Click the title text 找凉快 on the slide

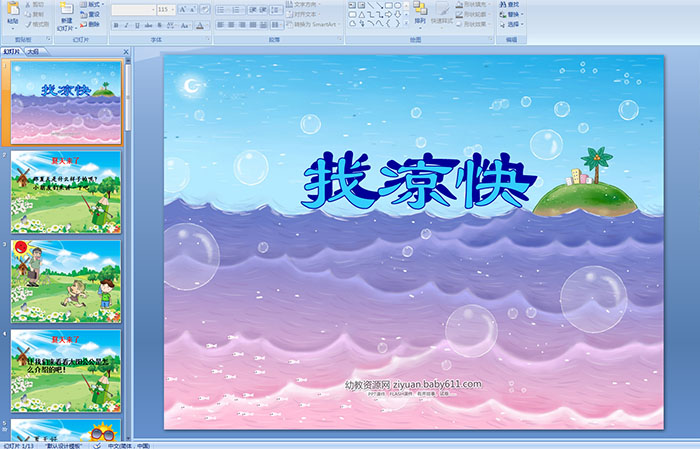420,181
